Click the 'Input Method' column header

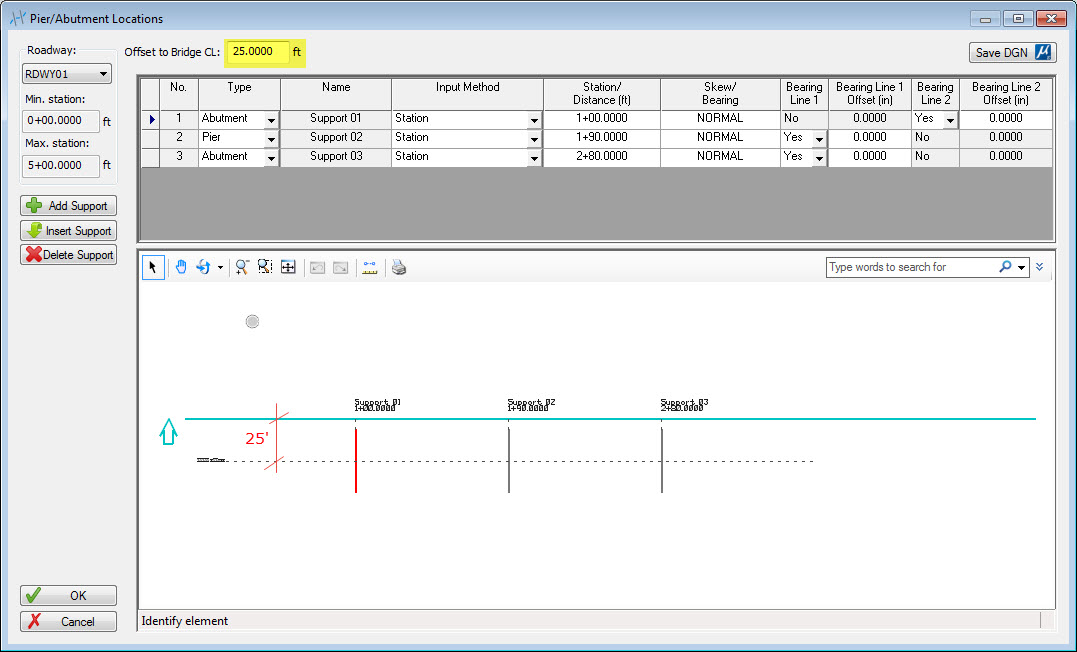click(x=467, y=93)
